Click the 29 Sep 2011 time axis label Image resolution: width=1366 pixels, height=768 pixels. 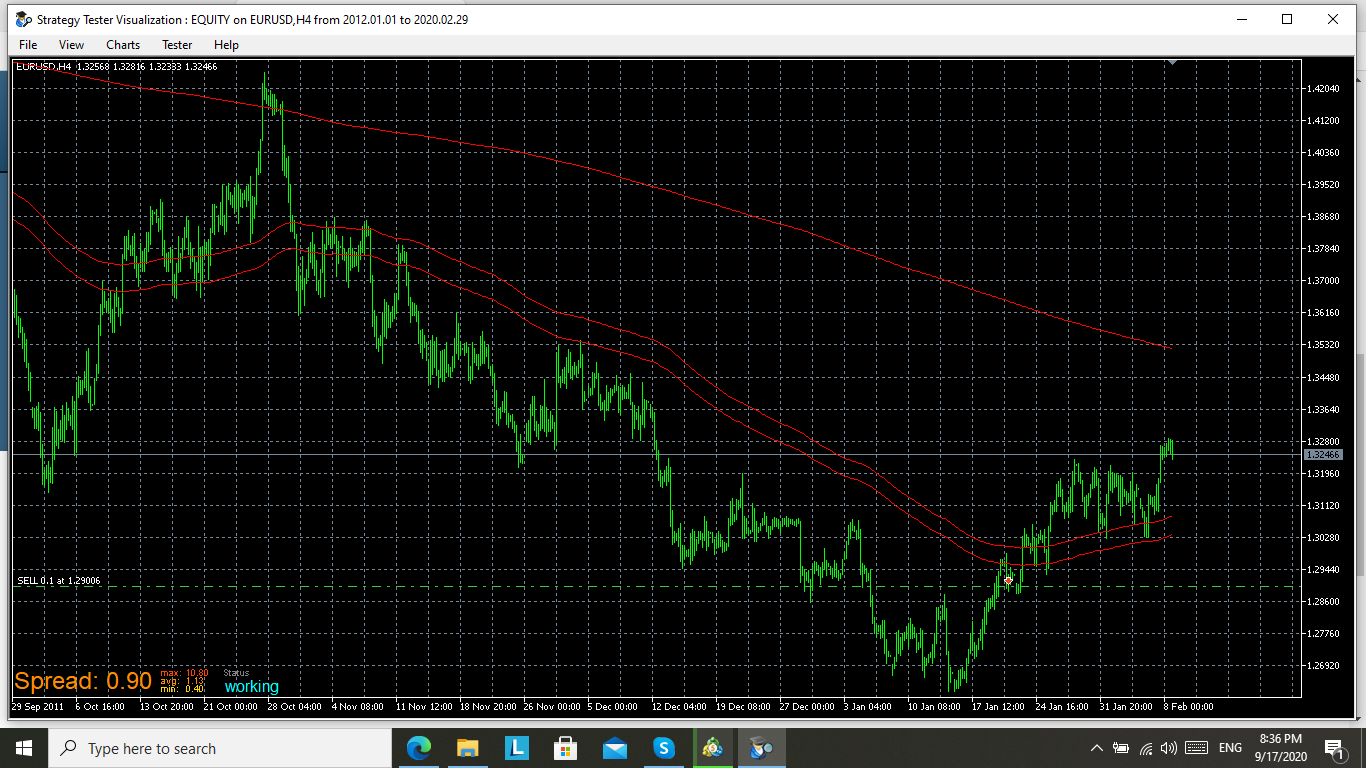pos(37,707)
